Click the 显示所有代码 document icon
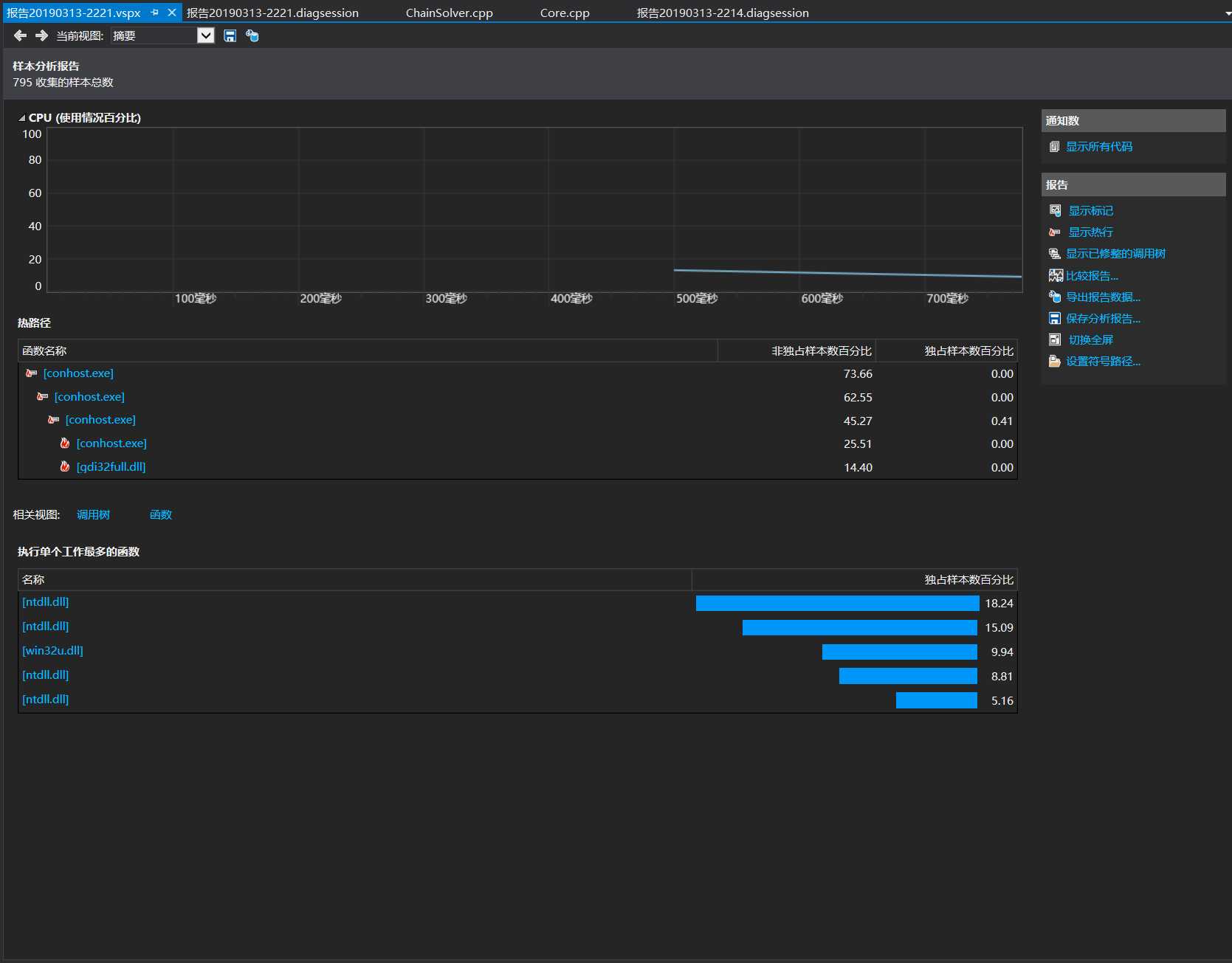 (1054, 147)
